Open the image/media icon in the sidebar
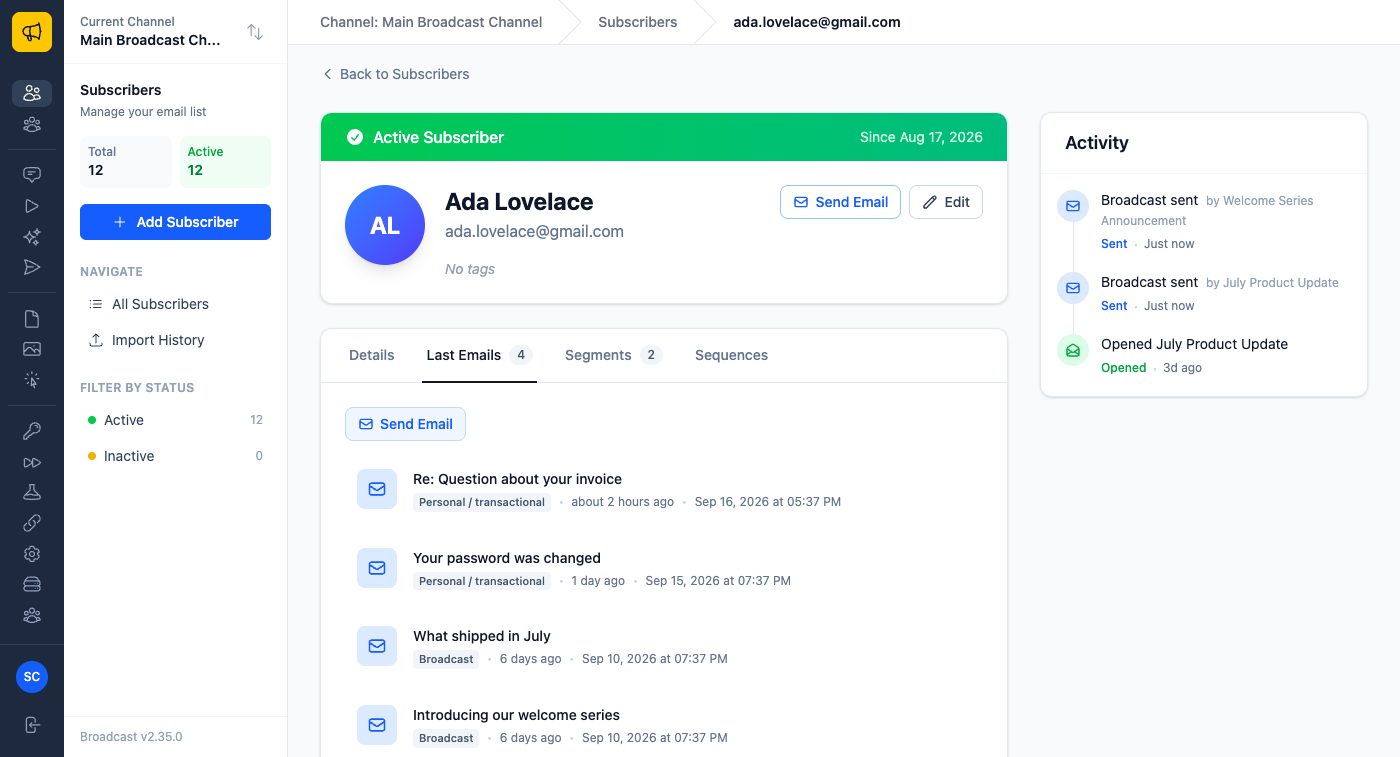 point(32,349)
